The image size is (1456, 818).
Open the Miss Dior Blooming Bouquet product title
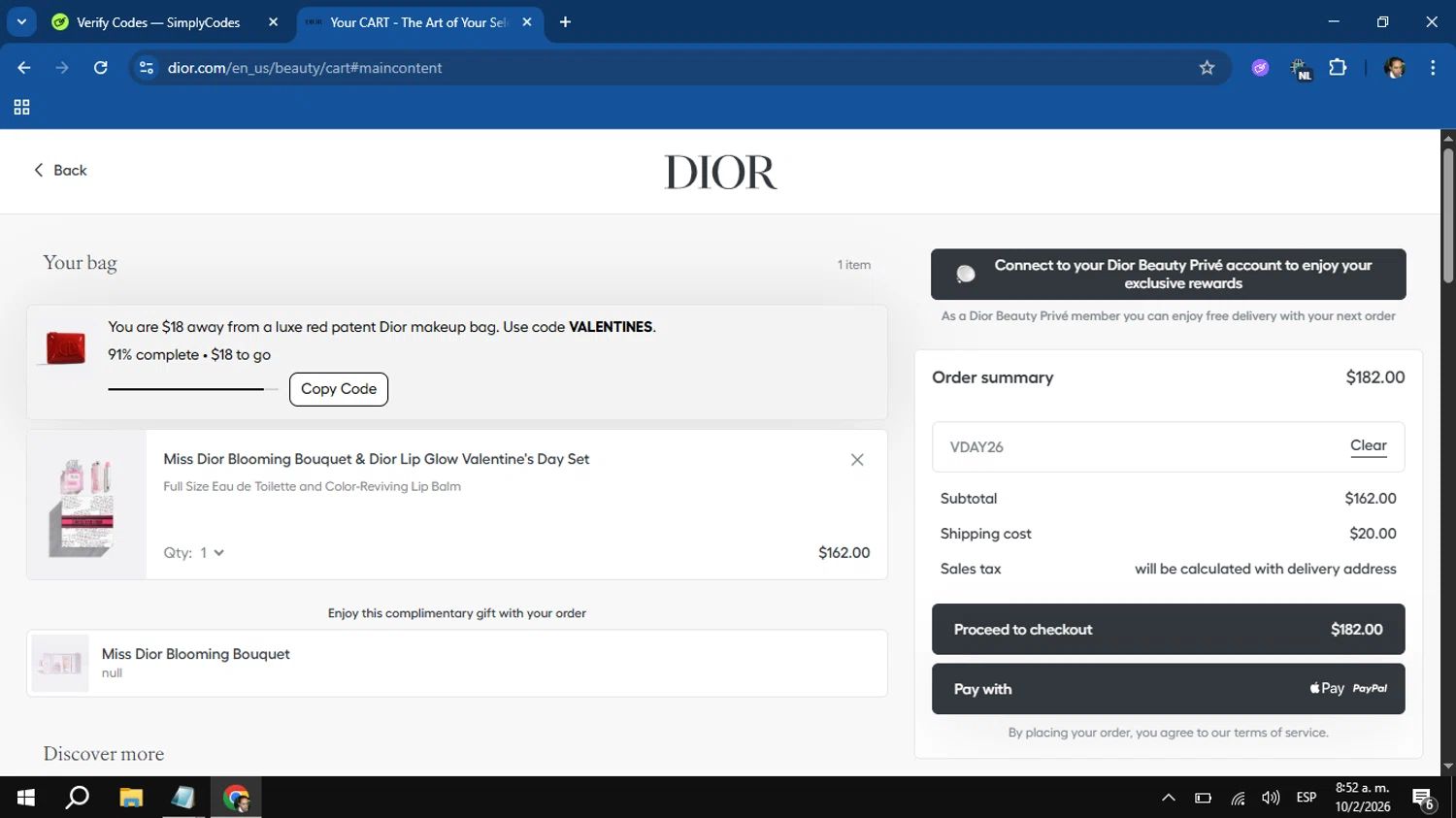pyautogui.click(x=195, y=654)
